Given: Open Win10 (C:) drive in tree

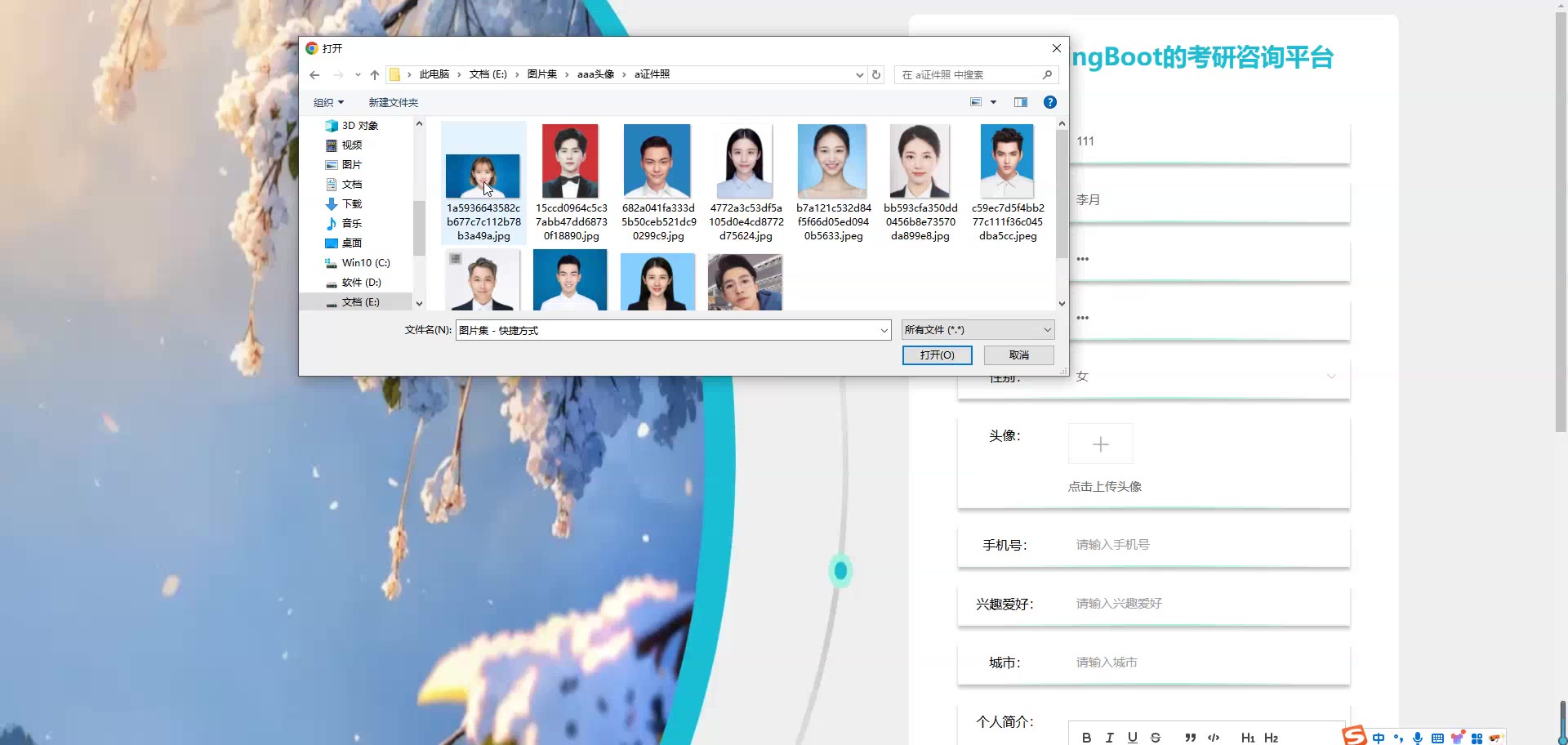Looking at the screenshot, I should 365,263.
